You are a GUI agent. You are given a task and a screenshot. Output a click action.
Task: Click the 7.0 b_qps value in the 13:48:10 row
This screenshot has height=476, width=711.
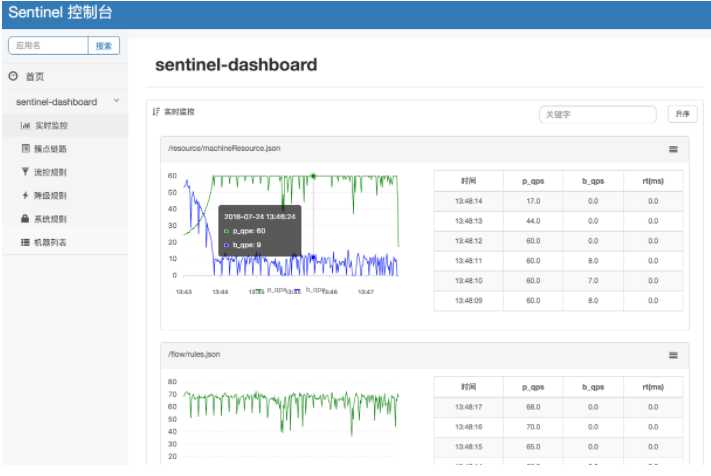click(593, 281)
